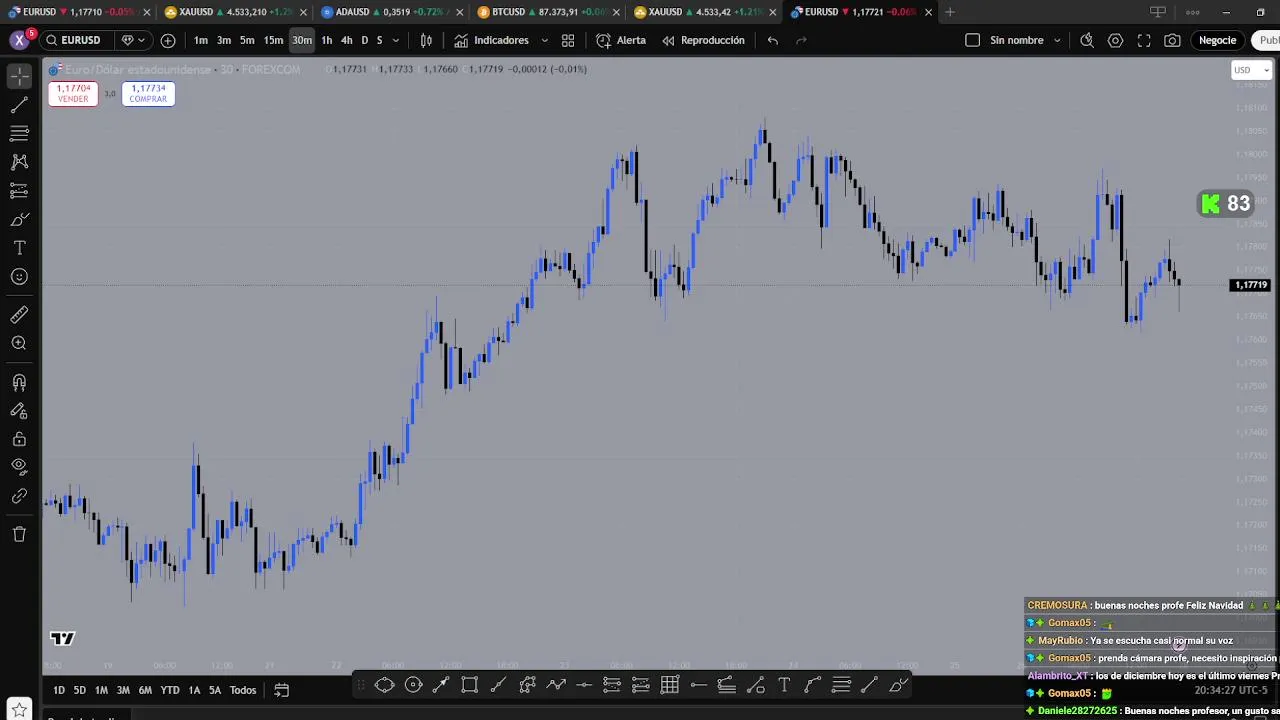This screenshot has height=720, width=1280.
Task: Open a new browser tab
Action: (950, 12)
